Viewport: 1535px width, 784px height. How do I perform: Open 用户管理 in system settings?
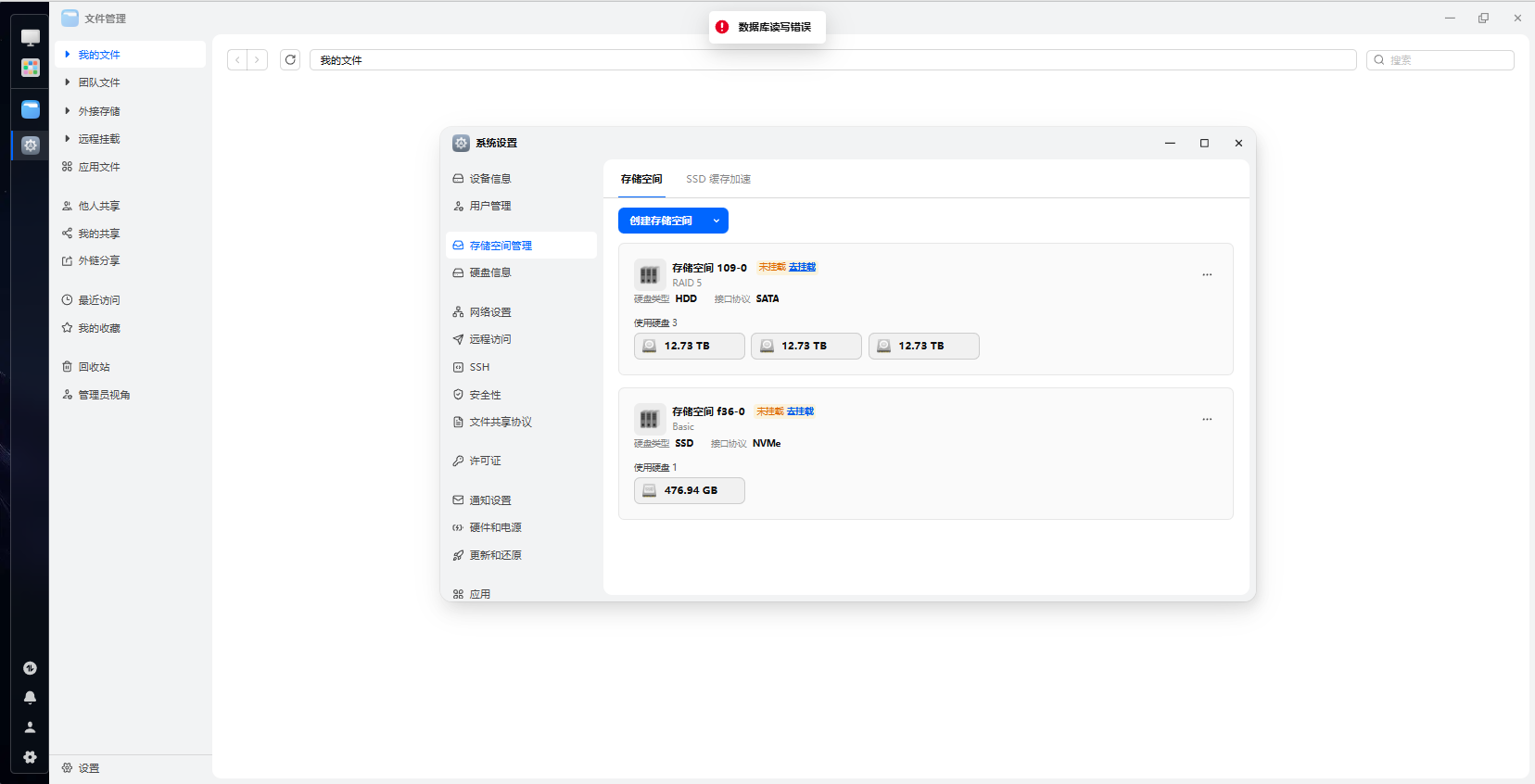521,206
